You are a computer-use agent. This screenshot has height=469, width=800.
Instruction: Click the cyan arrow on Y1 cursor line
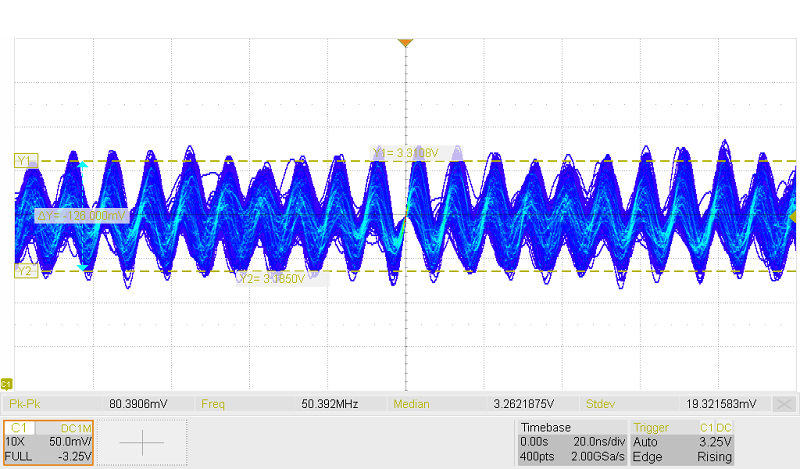click(84, 165)
